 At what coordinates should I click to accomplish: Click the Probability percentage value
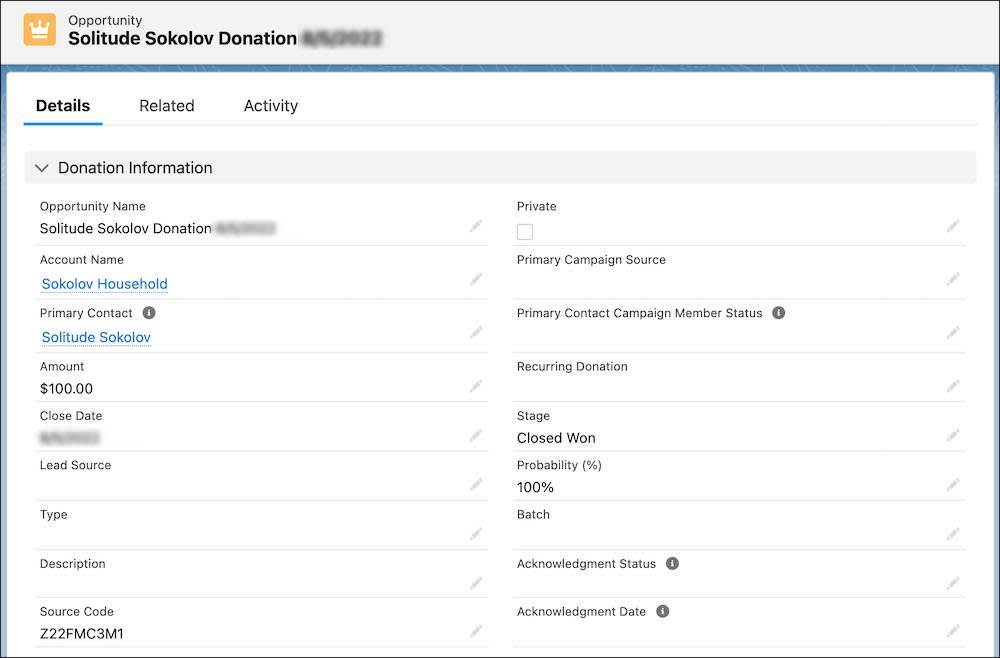click(535, 487)
